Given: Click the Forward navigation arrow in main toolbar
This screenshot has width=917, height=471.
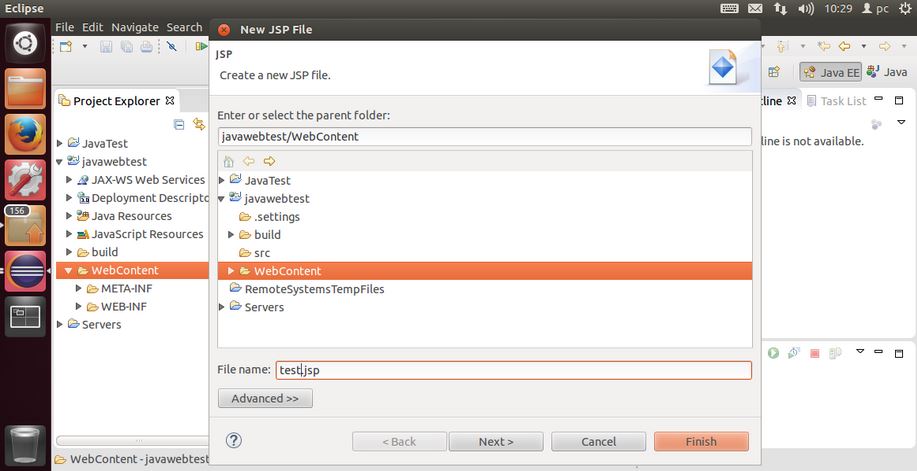Looking at the screenshot, I should point(885,46).
